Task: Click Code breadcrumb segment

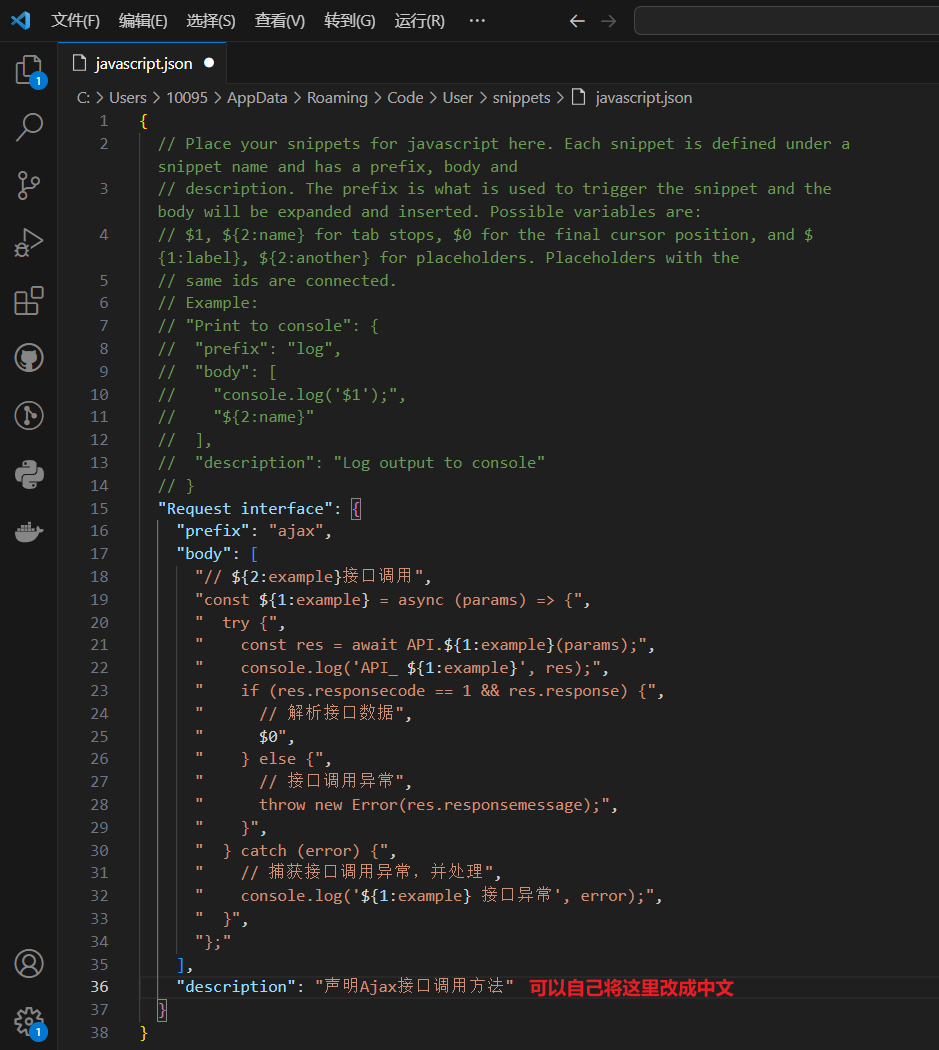Action: 405,98
